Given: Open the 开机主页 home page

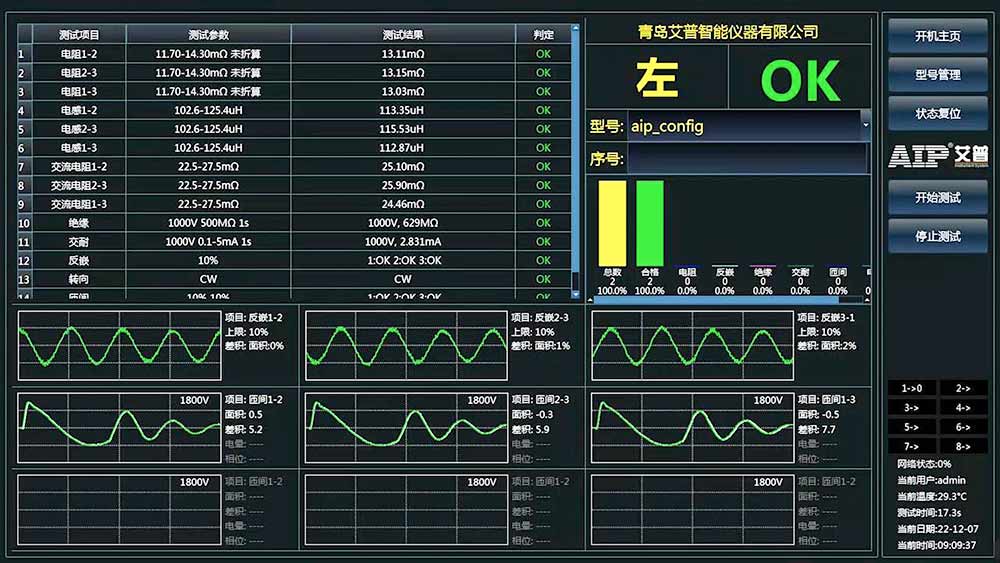Looking at the screenshot, I should 937,36.
